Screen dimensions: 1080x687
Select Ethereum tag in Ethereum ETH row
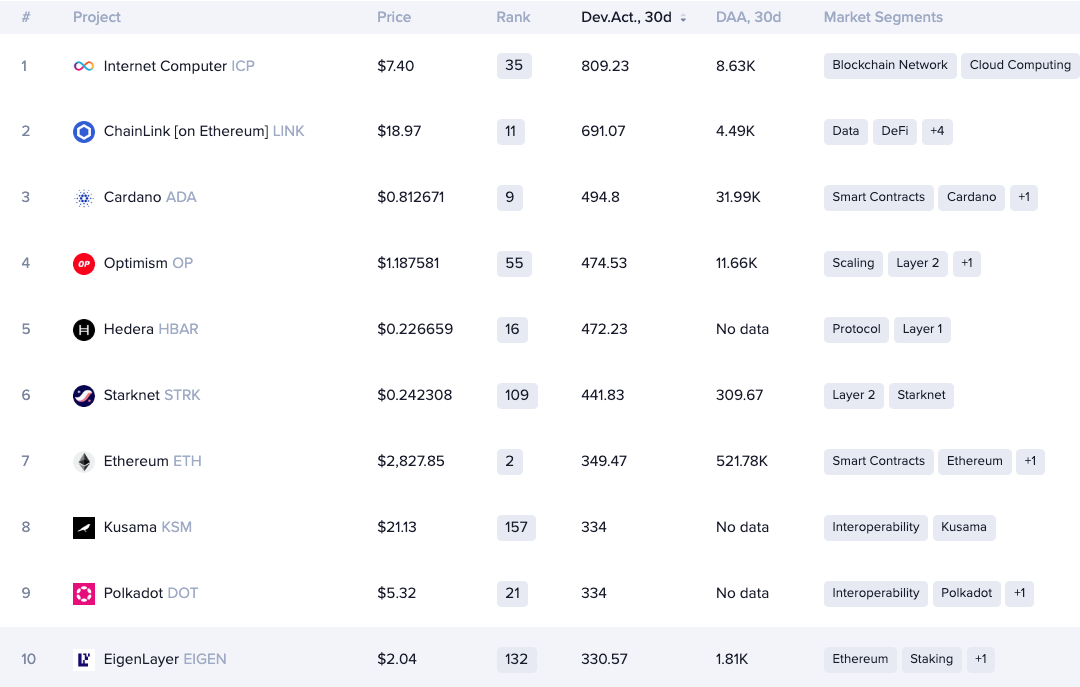pyautogui.click(x=975, y=461)
